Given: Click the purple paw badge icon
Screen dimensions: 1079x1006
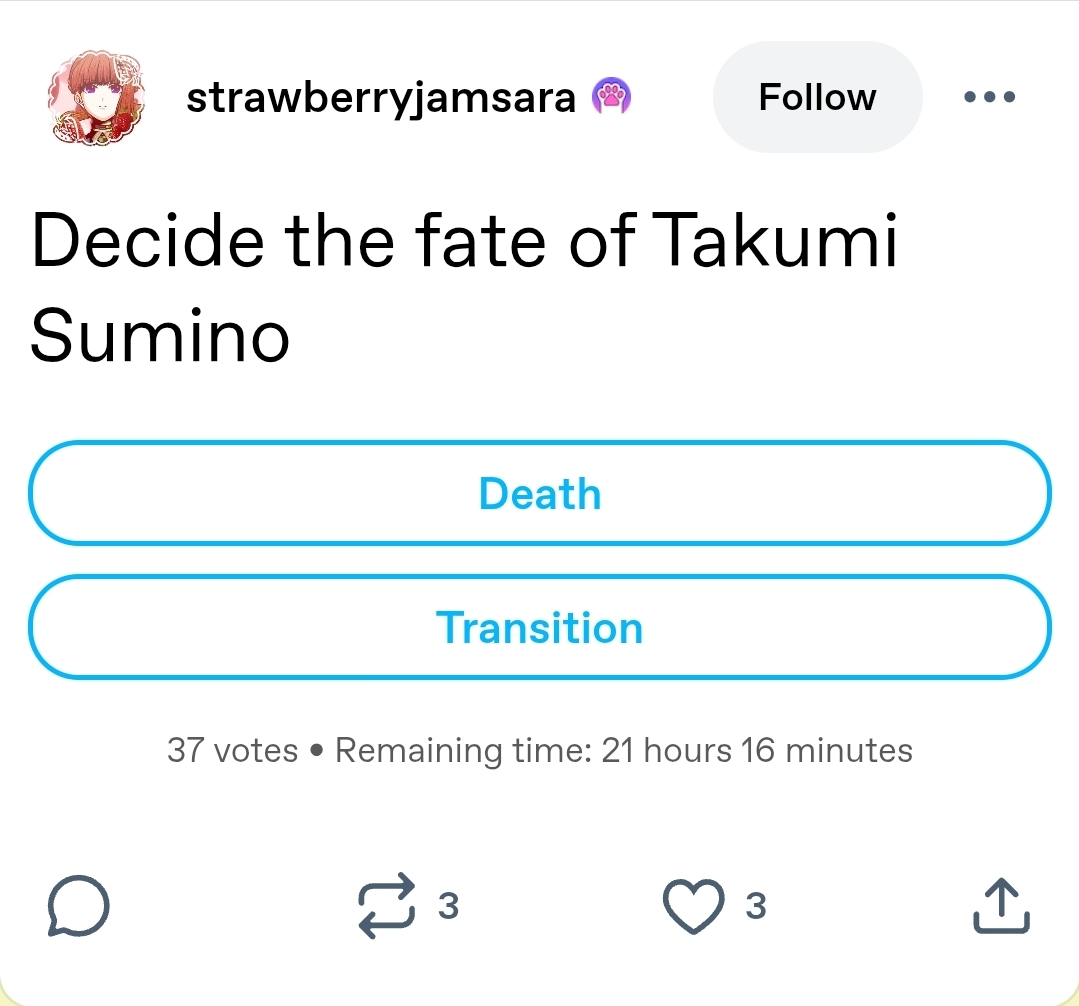Looking at the screenshot, I should point(611,97).
